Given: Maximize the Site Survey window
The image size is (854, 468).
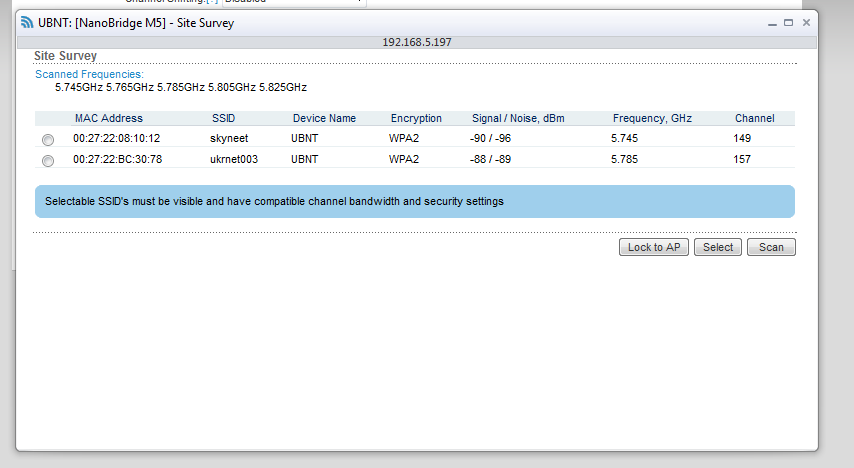Looking at the screenshot, I should 788,22.
